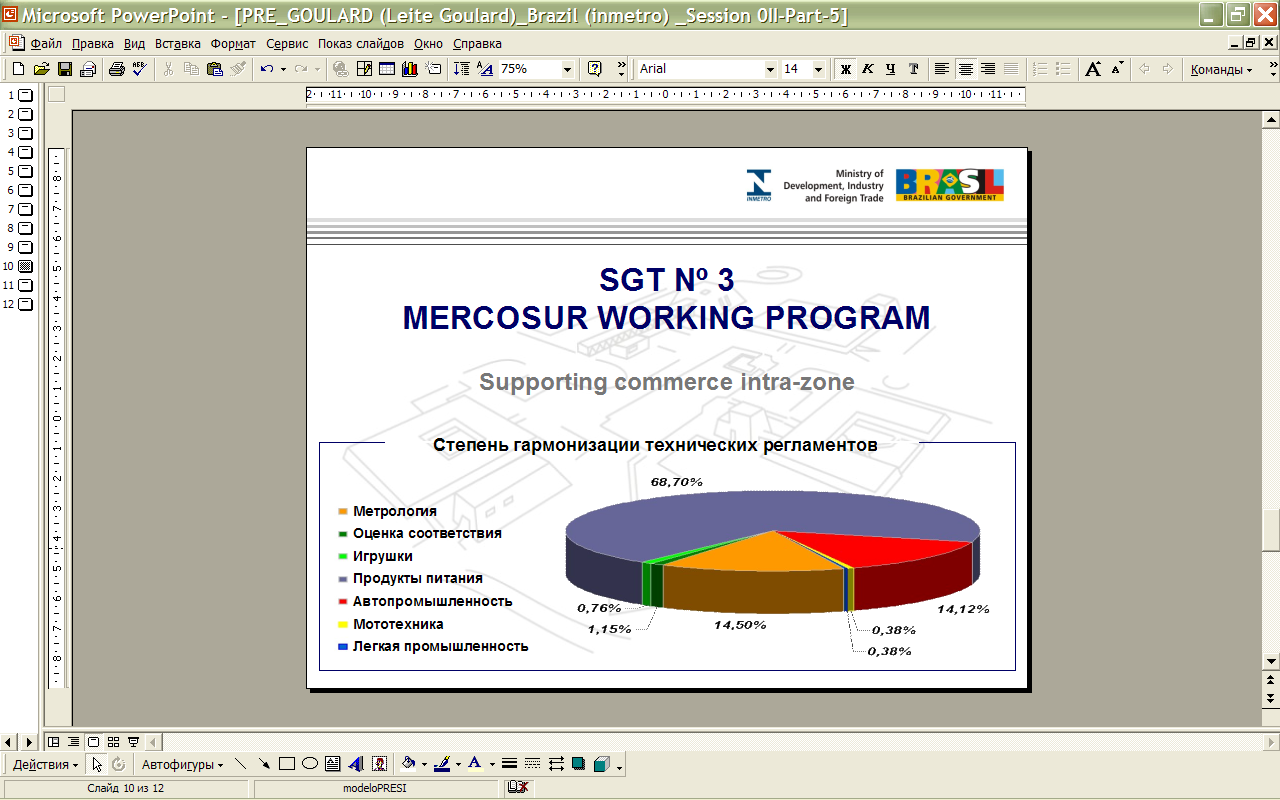
Task: Open the help question mark icon
Action: point(595,69)
